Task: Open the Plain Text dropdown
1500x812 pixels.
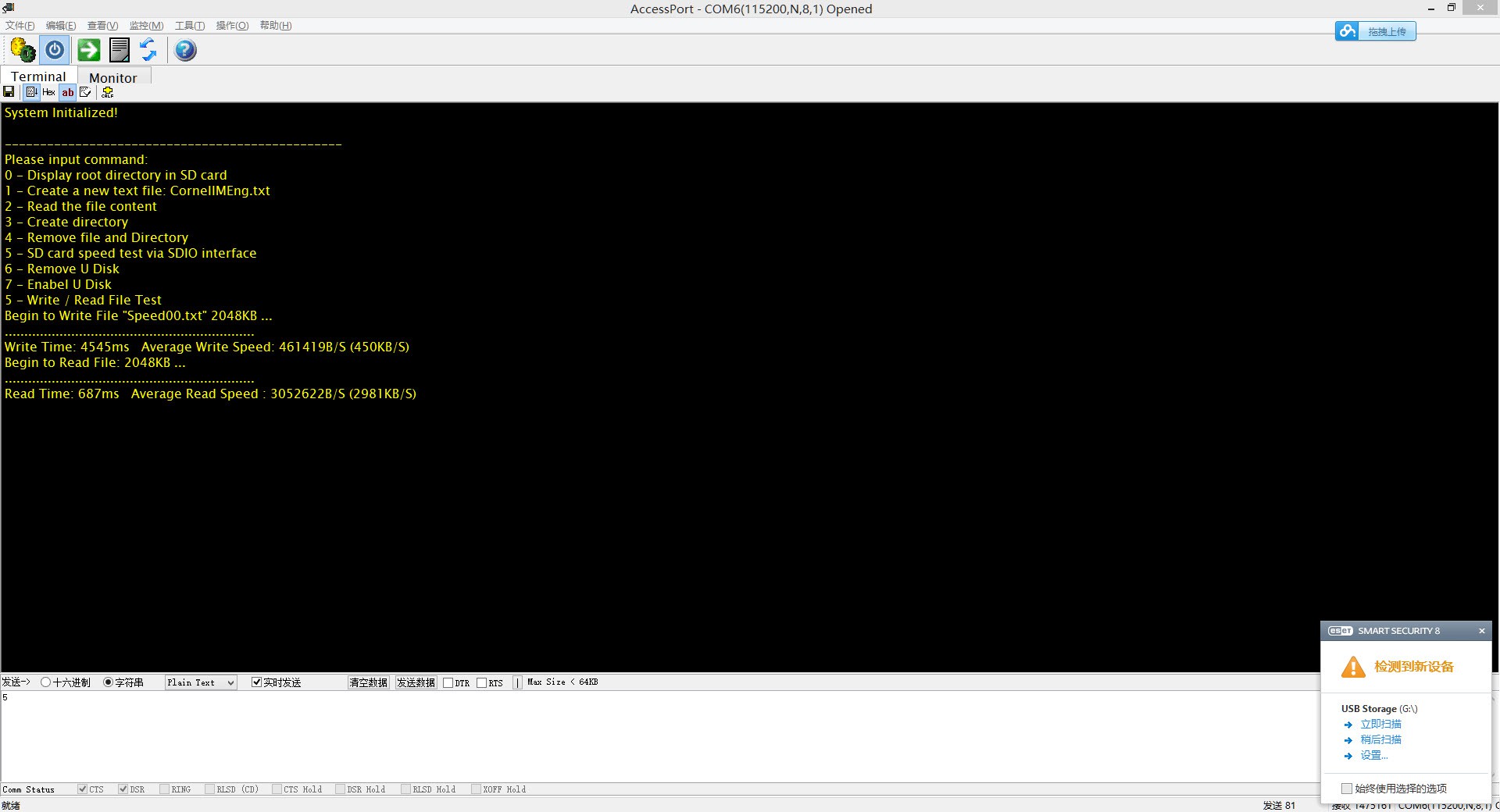Action: coord(201,682)
